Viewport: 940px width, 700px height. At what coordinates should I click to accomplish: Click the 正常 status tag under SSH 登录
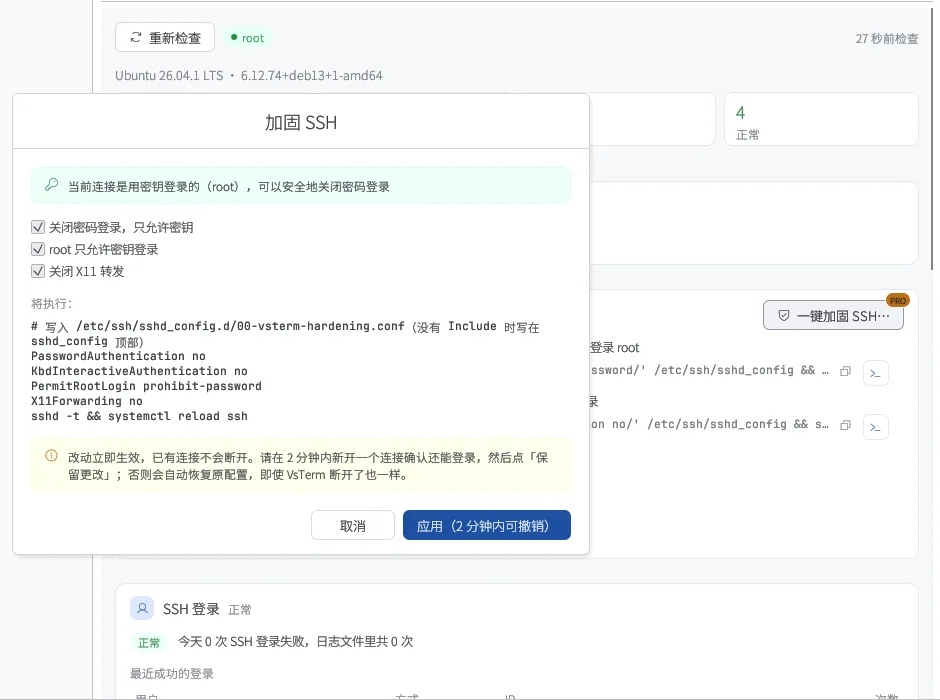click(x=149, y=642)
